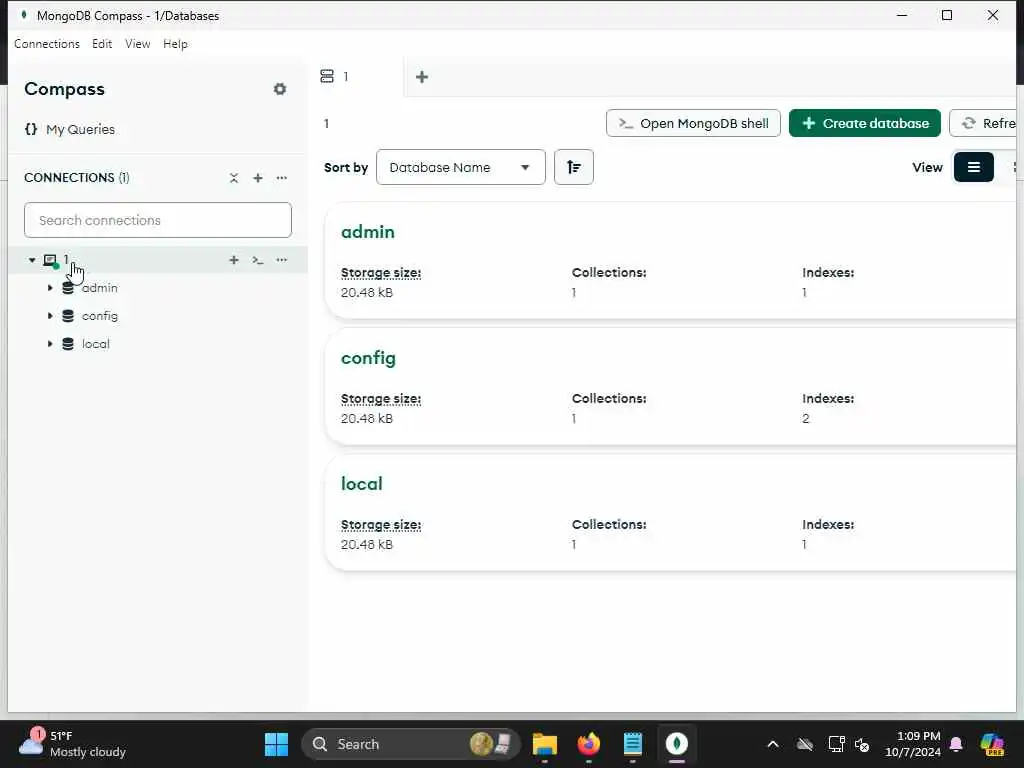1024x768 pixels.
Task: Click Create database button
Action: pyautogui.click(x=865, y=123)
